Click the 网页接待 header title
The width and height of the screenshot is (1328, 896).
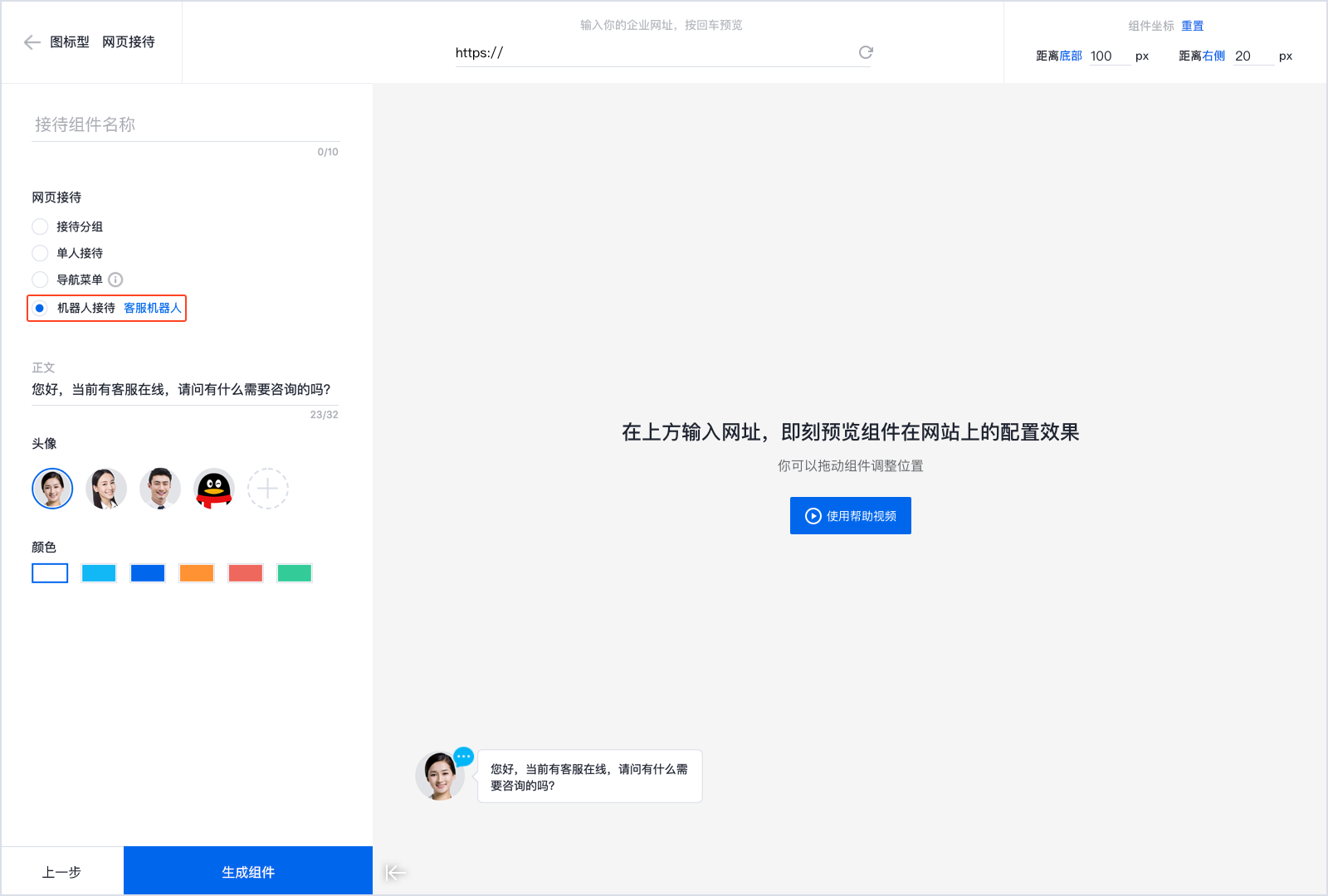click(x=129, y=42)
